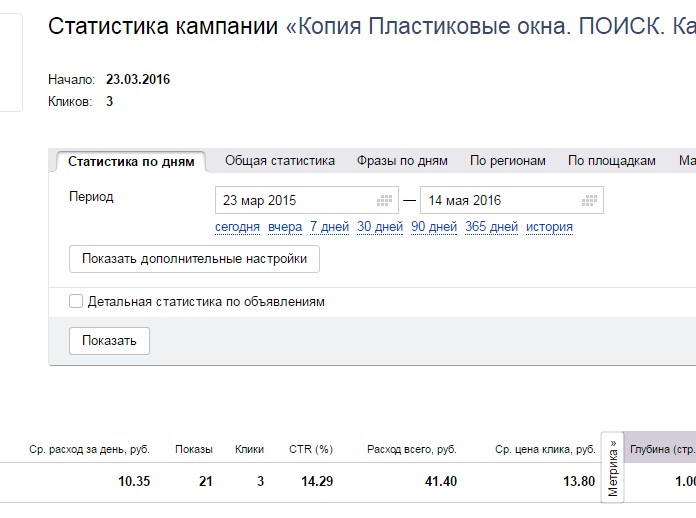Enable the Детальная статистика по объявлениям checkbox
Image resolution: width=696 pixels, height=518 pixels.
click(76, 301)
